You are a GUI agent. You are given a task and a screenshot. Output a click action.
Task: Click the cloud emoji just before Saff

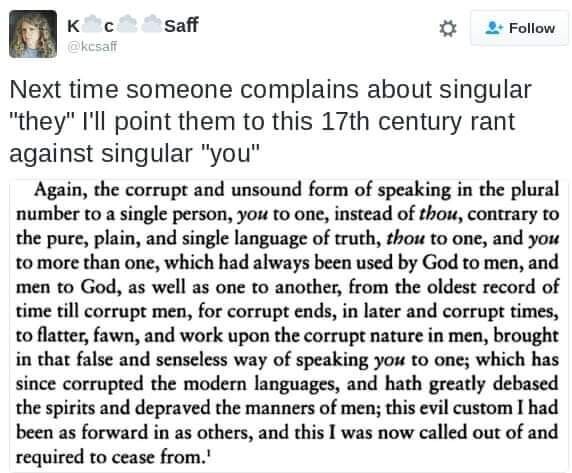click(151, 24)
